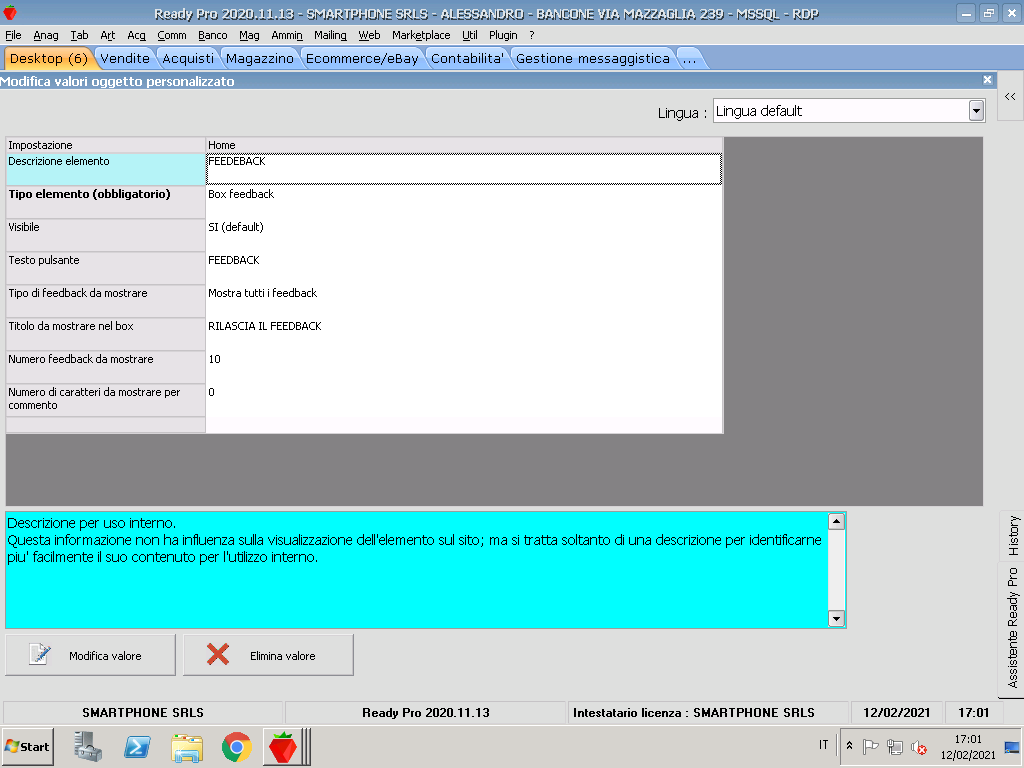Launch PowerShell from the taskbar

pos(137,746)
